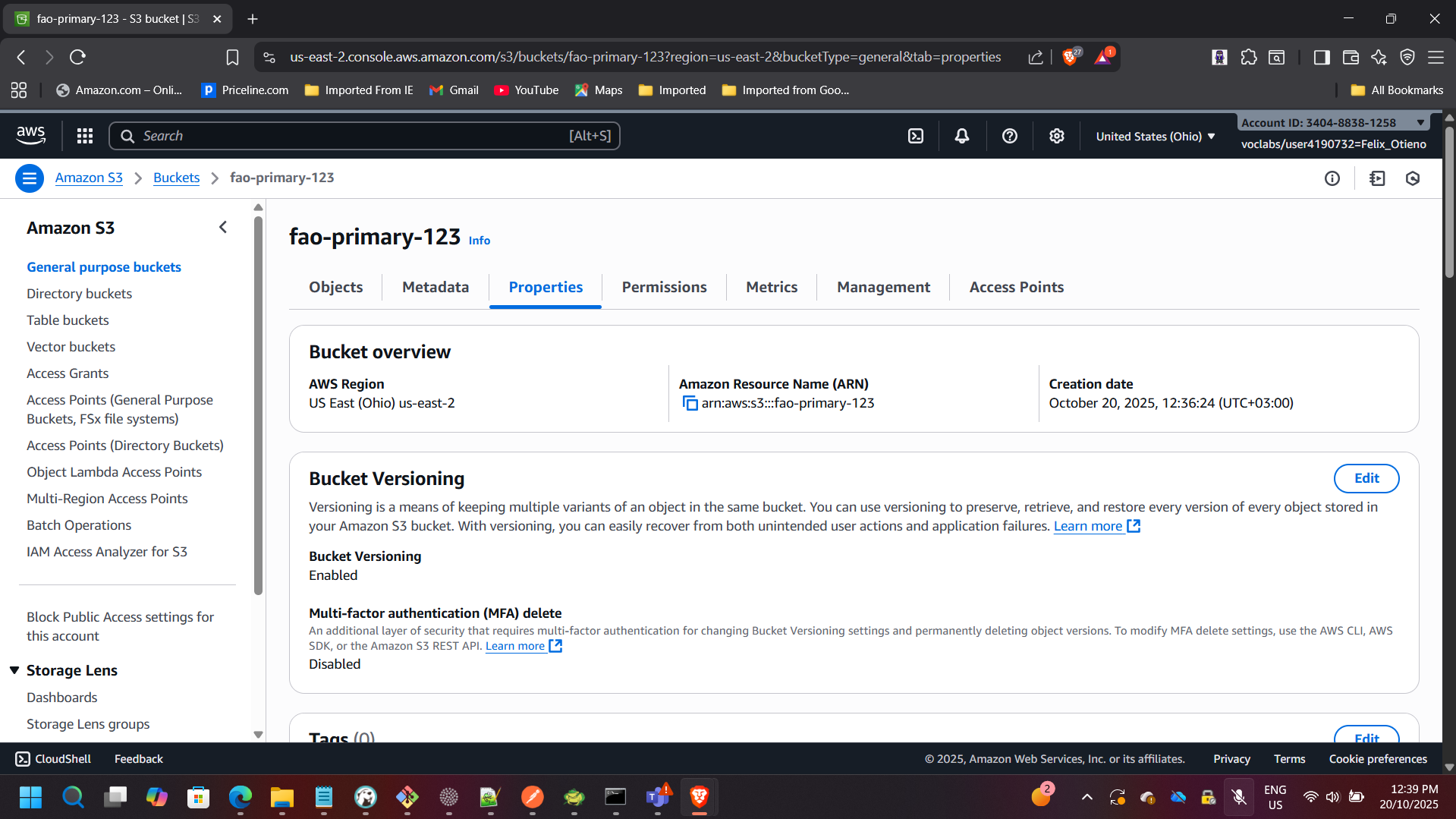Toggle the hamburger navigation menu button
Screen dimensions: 1456x819
click(x=30, y=178)
